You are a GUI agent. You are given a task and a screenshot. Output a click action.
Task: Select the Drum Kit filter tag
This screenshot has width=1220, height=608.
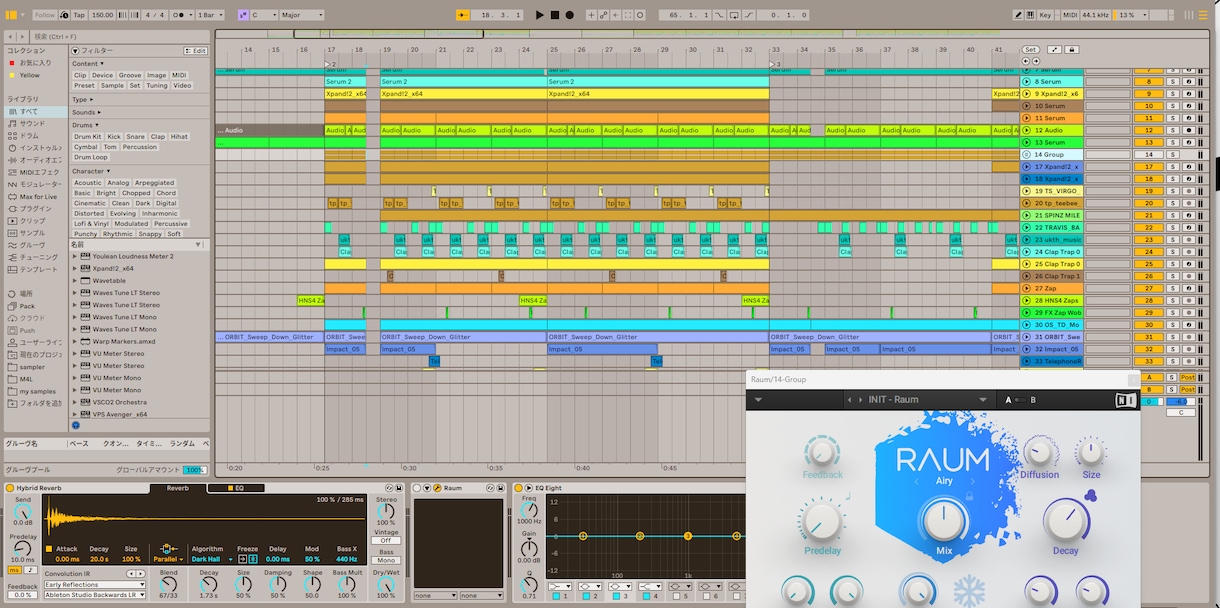pos(88,136)
